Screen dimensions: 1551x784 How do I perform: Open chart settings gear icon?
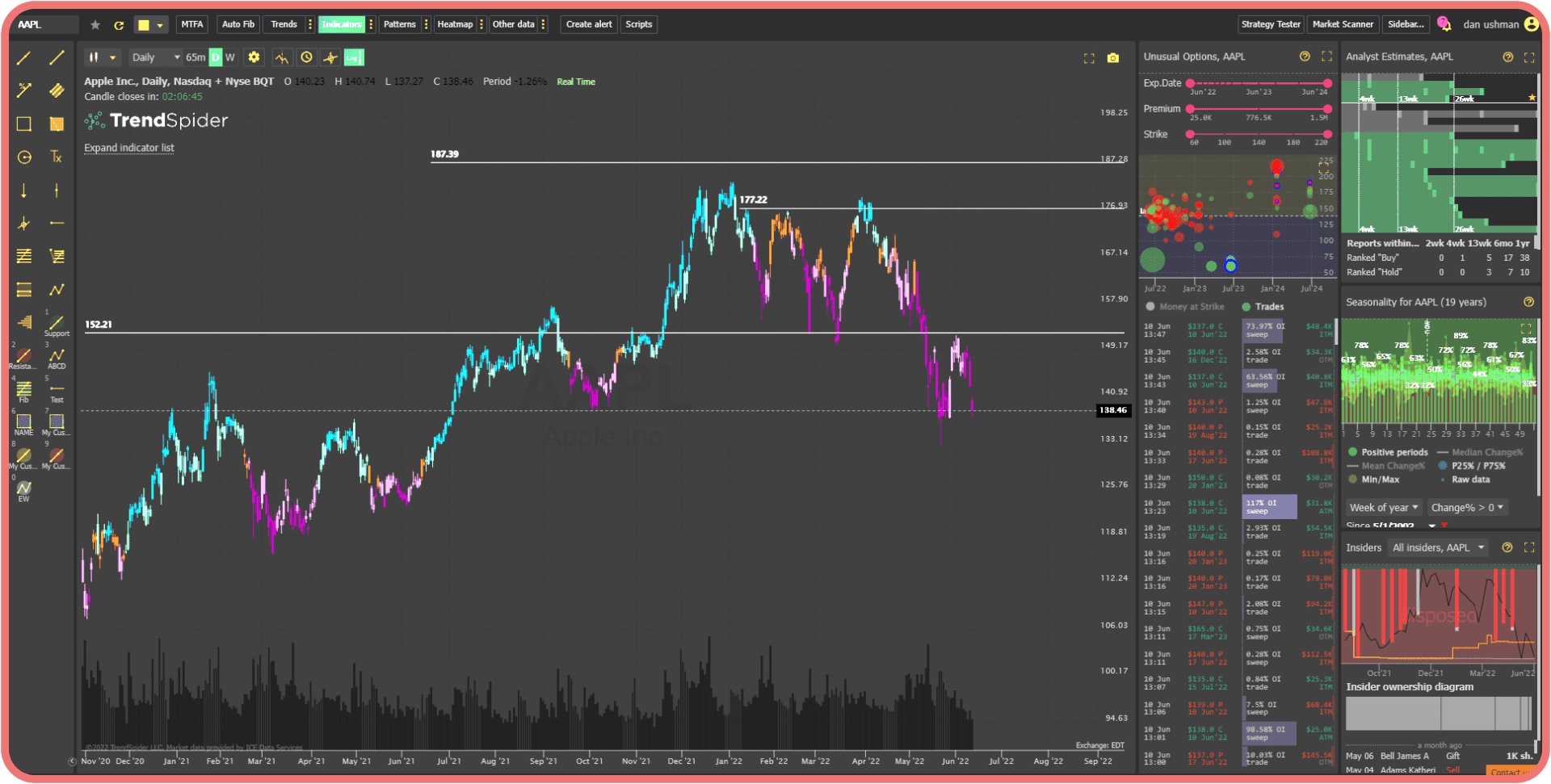(254, 57)
